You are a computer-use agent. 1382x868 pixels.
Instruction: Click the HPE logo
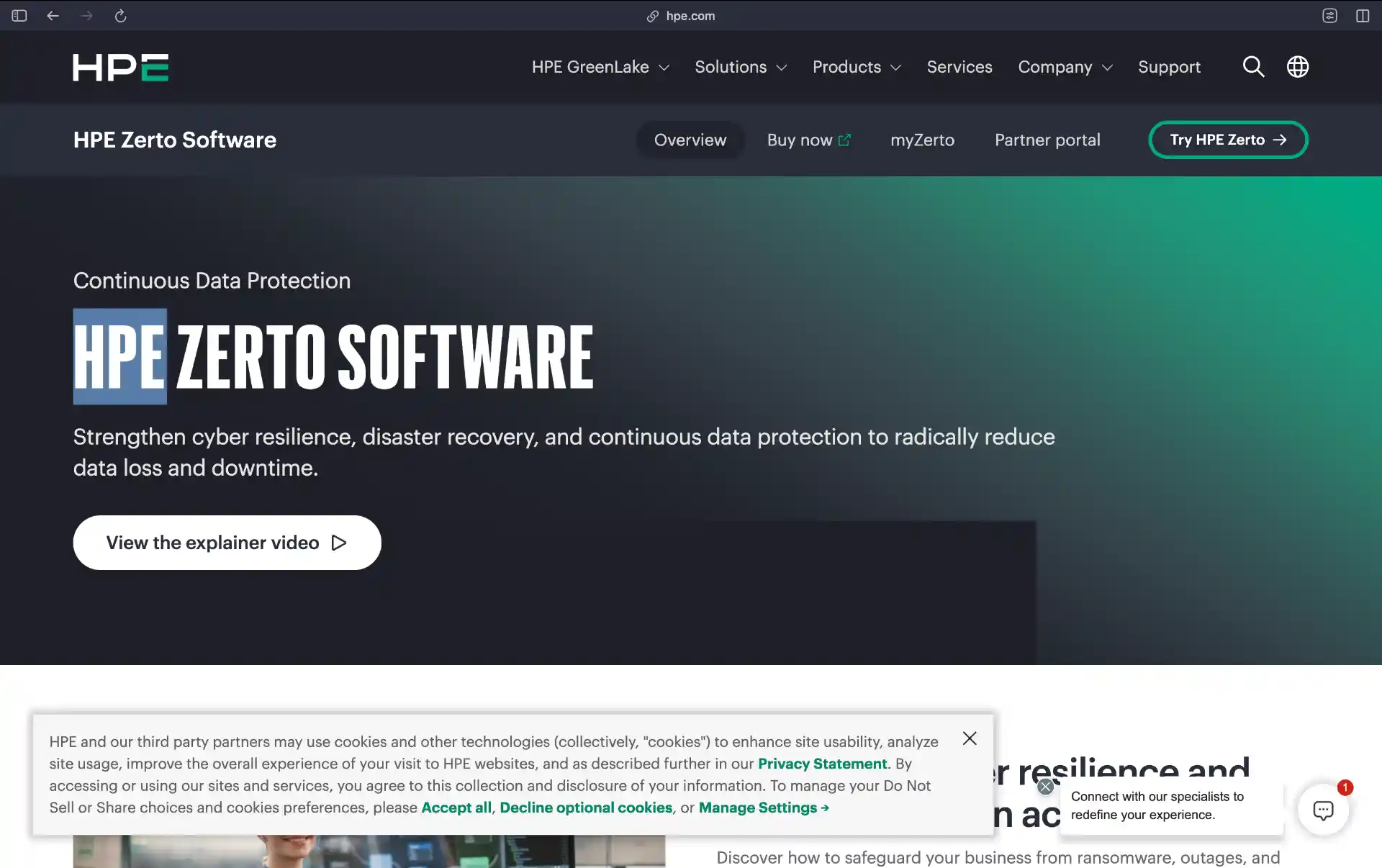pos(120,67)
